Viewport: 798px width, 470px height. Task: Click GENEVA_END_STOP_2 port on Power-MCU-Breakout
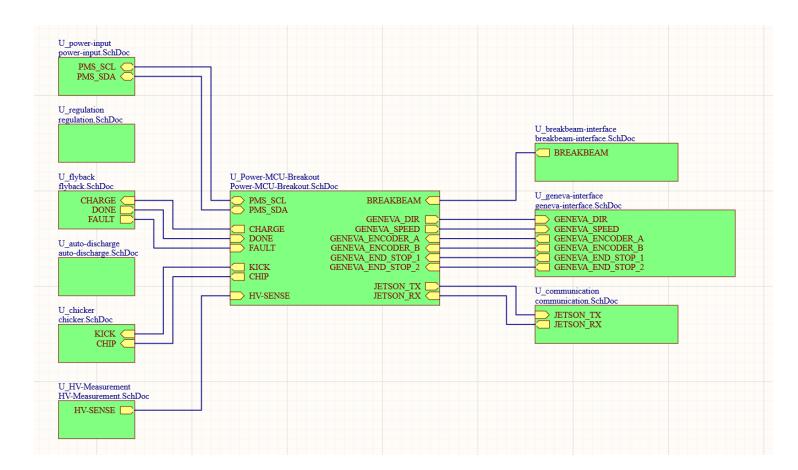click(432, 267)
